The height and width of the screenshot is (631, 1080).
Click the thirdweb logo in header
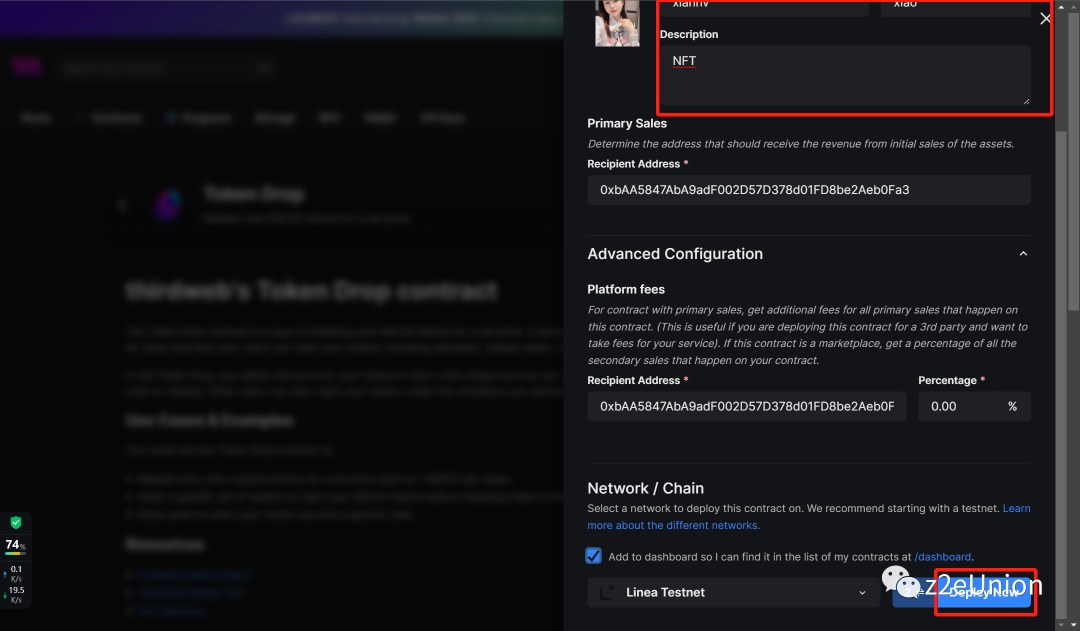tap(25, 68)
